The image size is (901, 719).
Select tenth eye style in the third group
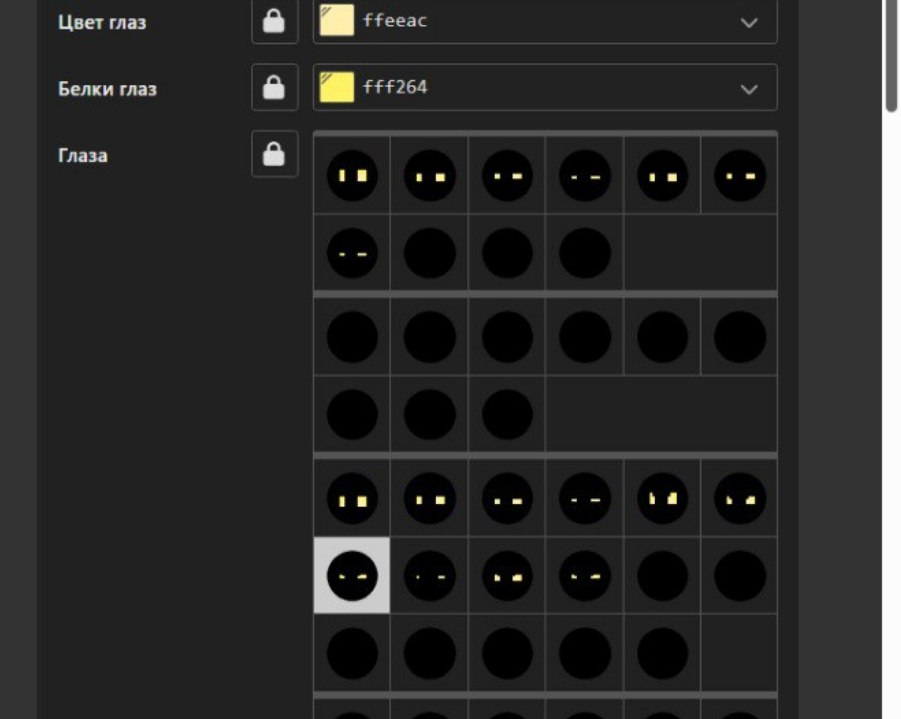pos(584,576)
